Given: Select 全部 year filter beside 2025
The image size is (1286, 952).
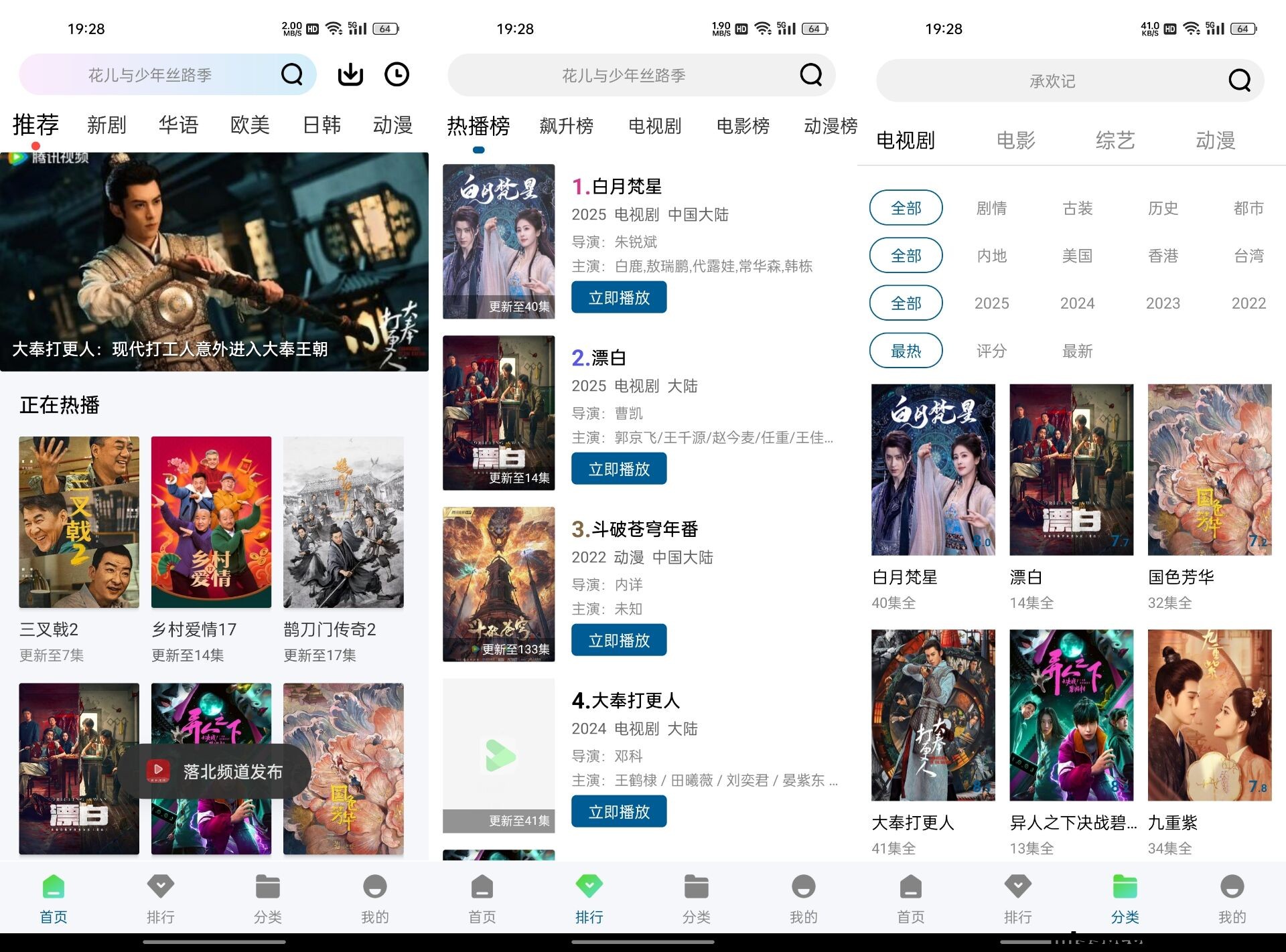Looking at the screenshot, I should pyautogui.click(x=906, y=303).
